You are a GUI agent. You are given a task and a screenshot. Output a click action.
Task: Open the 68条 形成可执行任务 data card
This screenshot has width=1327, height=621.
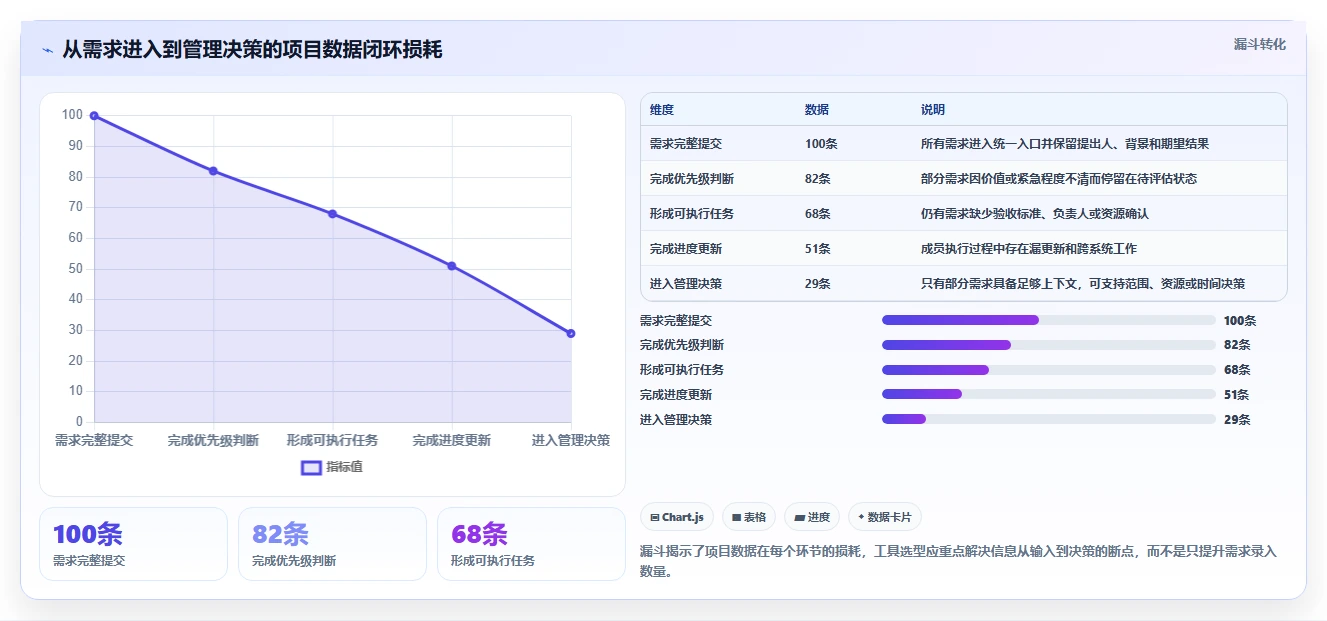click(531, 544)
